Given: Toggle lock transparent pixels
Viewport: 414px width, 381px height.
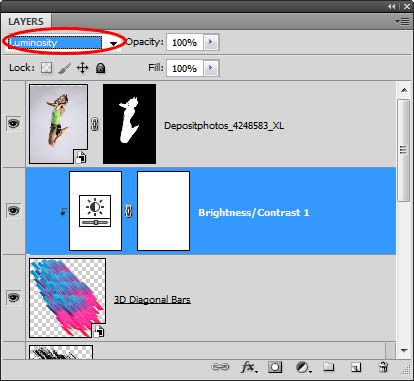Looking at the screenshot, I should 46,68.
